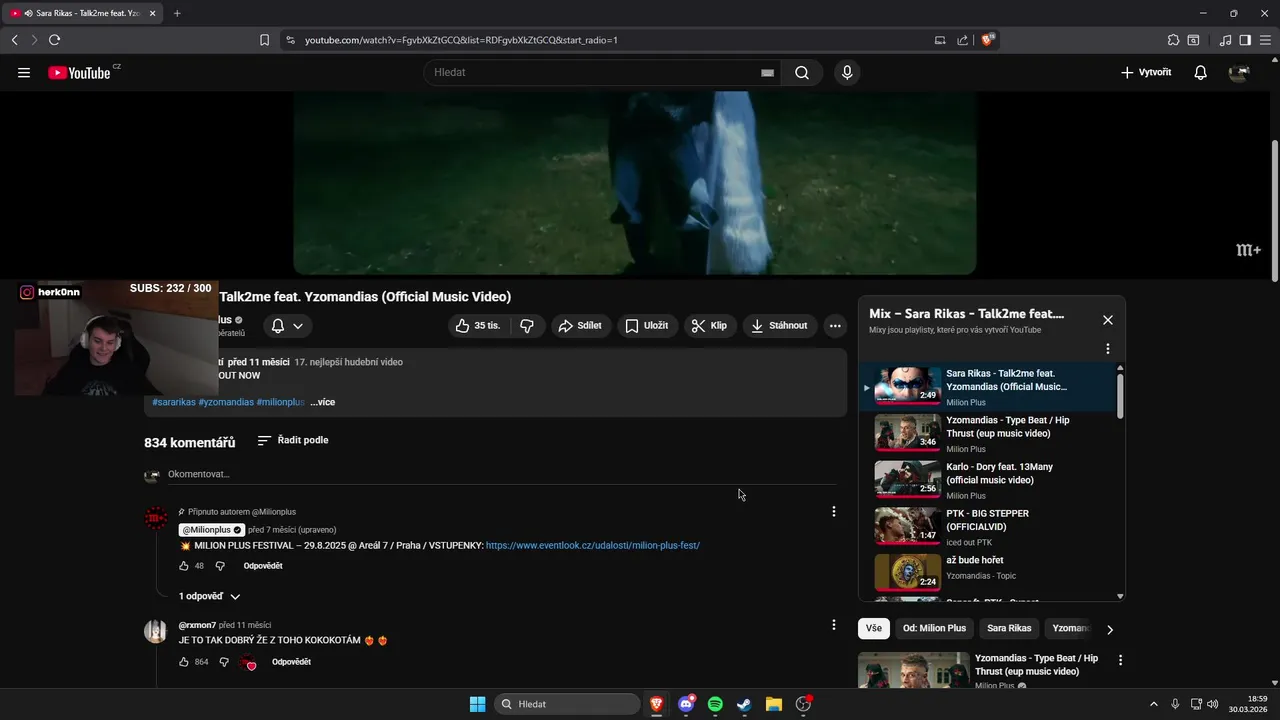Dislike the video

(x=527, y=326)
